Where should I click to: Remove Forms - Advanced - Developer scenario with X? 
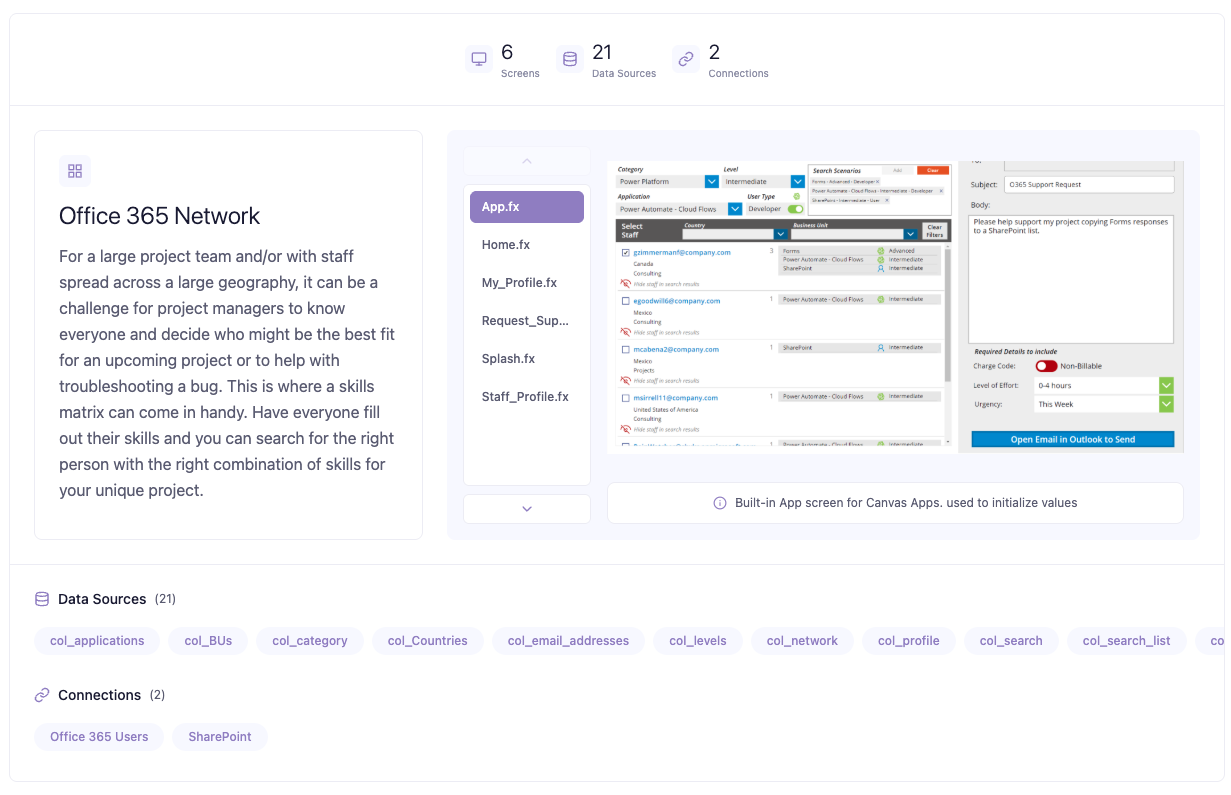click(877, 181)
